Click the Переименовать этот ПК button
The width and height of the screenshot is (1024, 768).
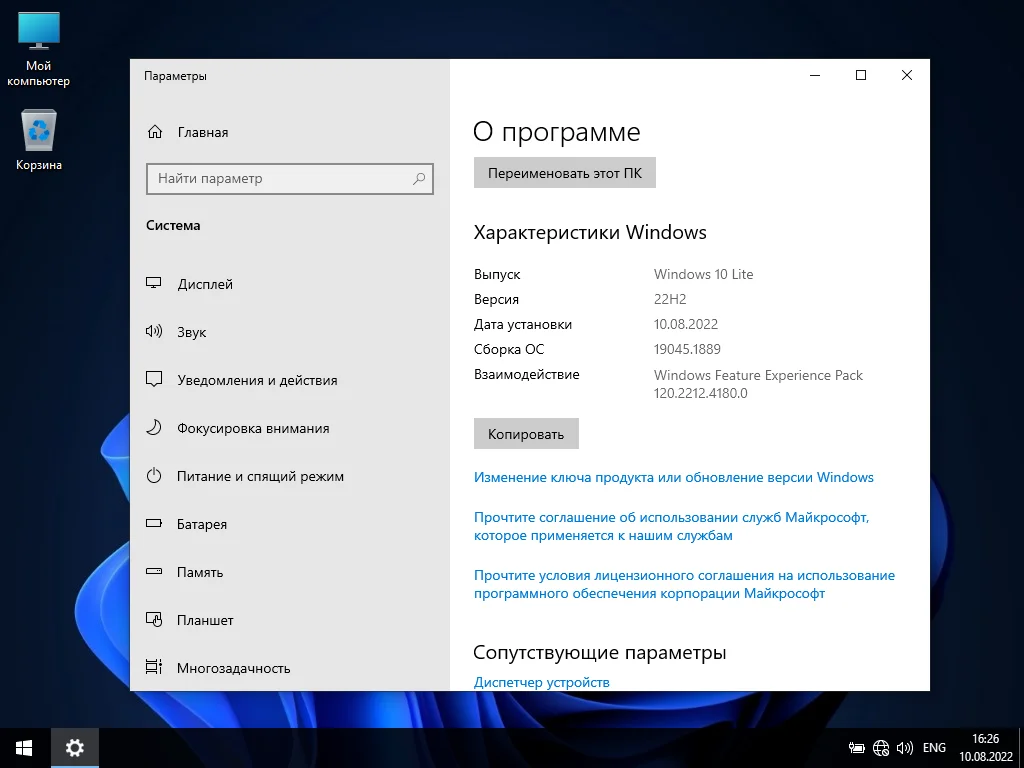click(x=564, y=173)
